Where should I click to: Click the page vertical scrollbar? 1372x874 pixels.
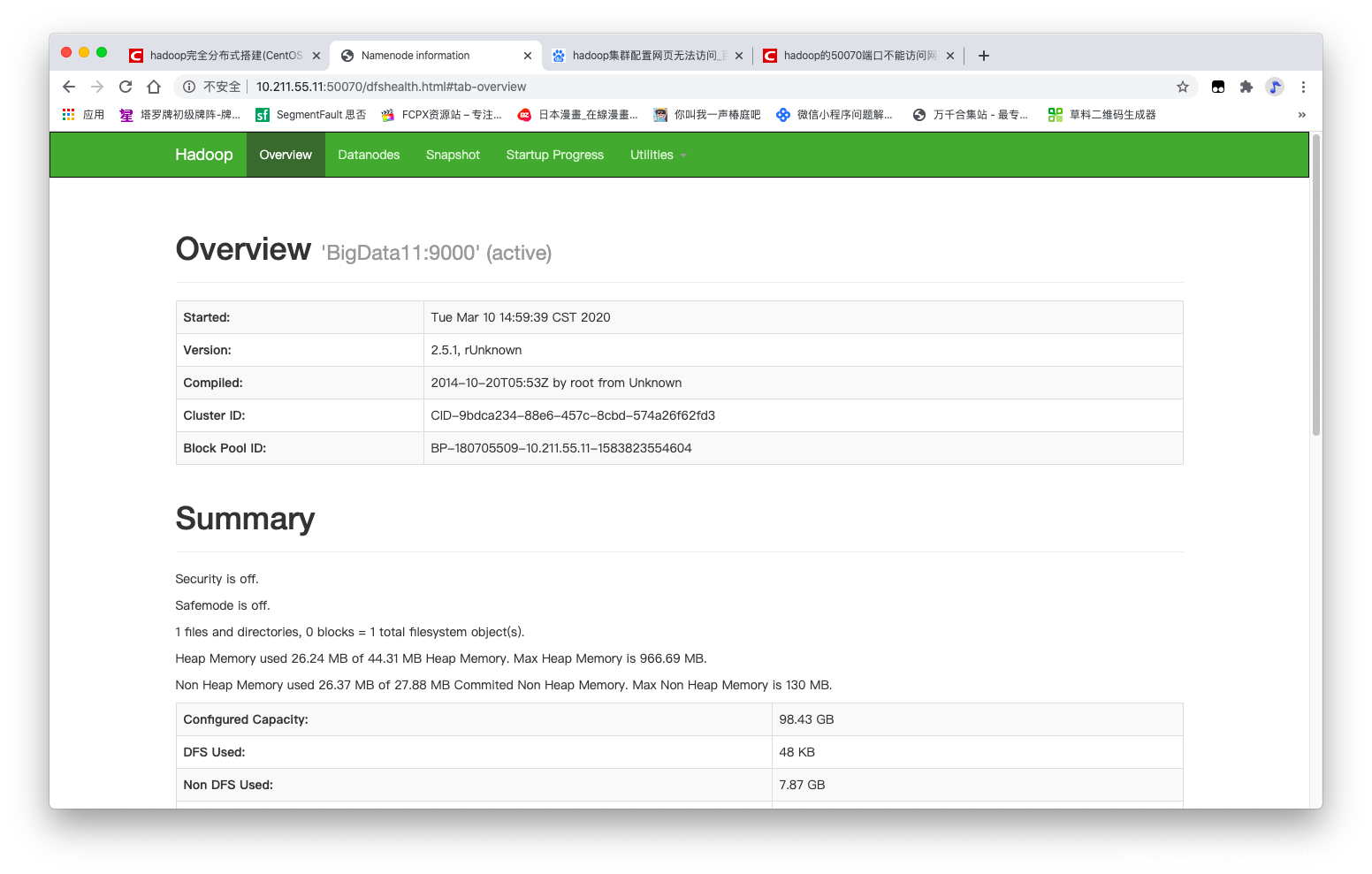(x=1316, y=285)
